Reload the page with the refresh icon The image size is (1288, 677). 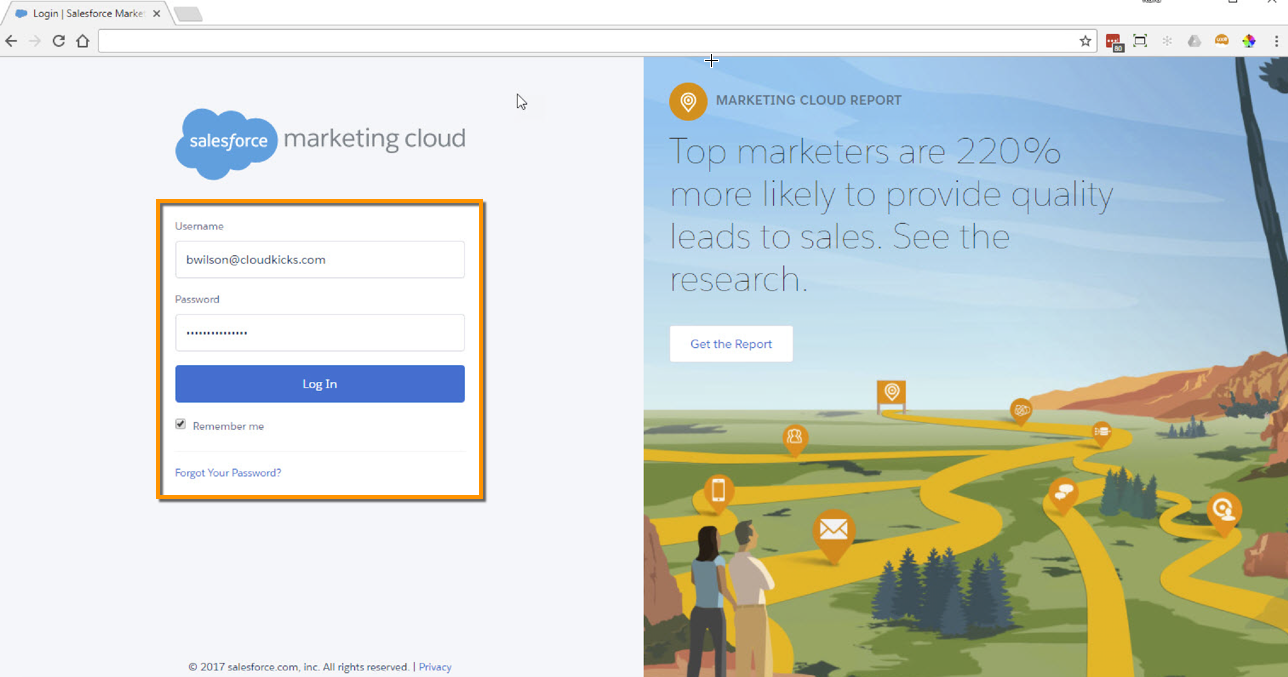[59, 41]
